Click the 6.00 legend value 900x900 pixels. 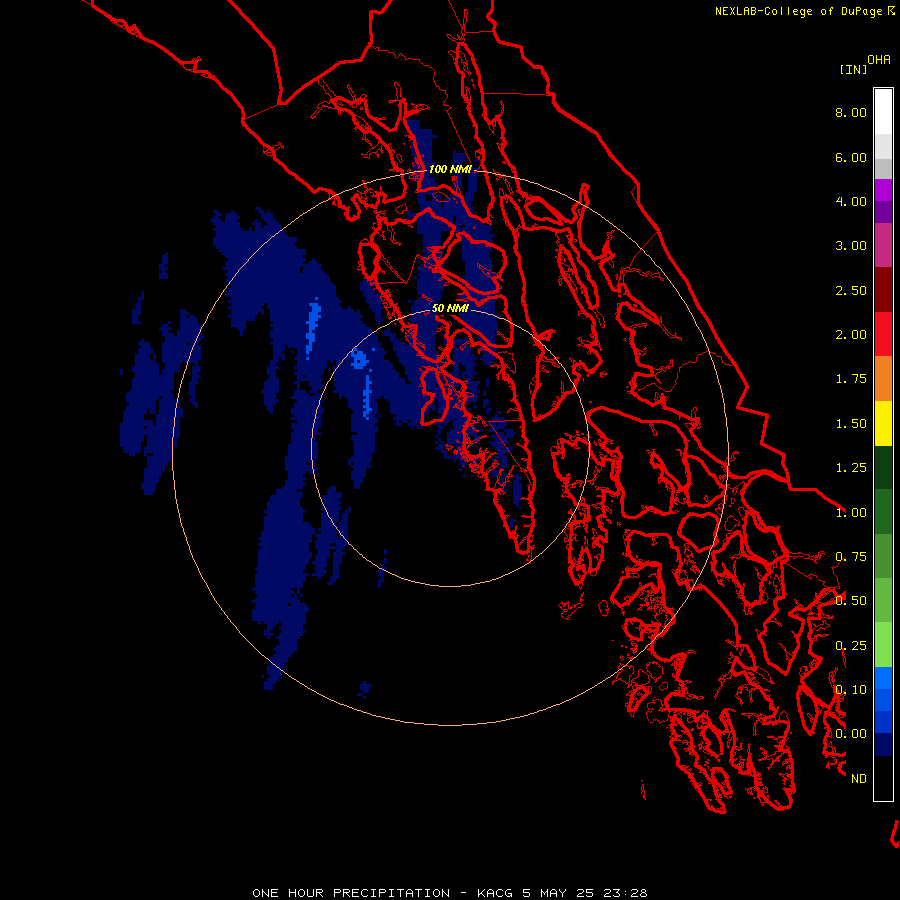[x=851, y=157]
